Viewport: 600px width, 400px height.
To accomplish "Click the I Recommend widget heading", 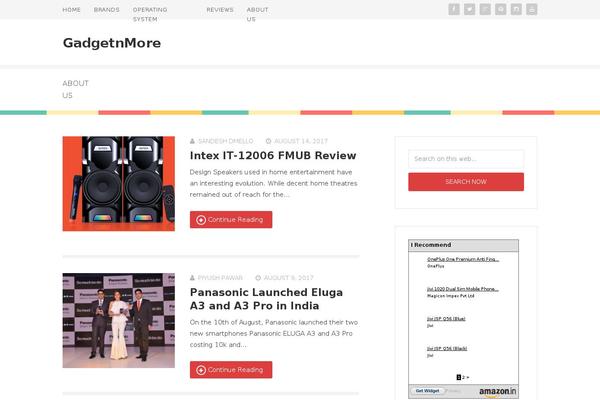I will click(x=431, y=245).
